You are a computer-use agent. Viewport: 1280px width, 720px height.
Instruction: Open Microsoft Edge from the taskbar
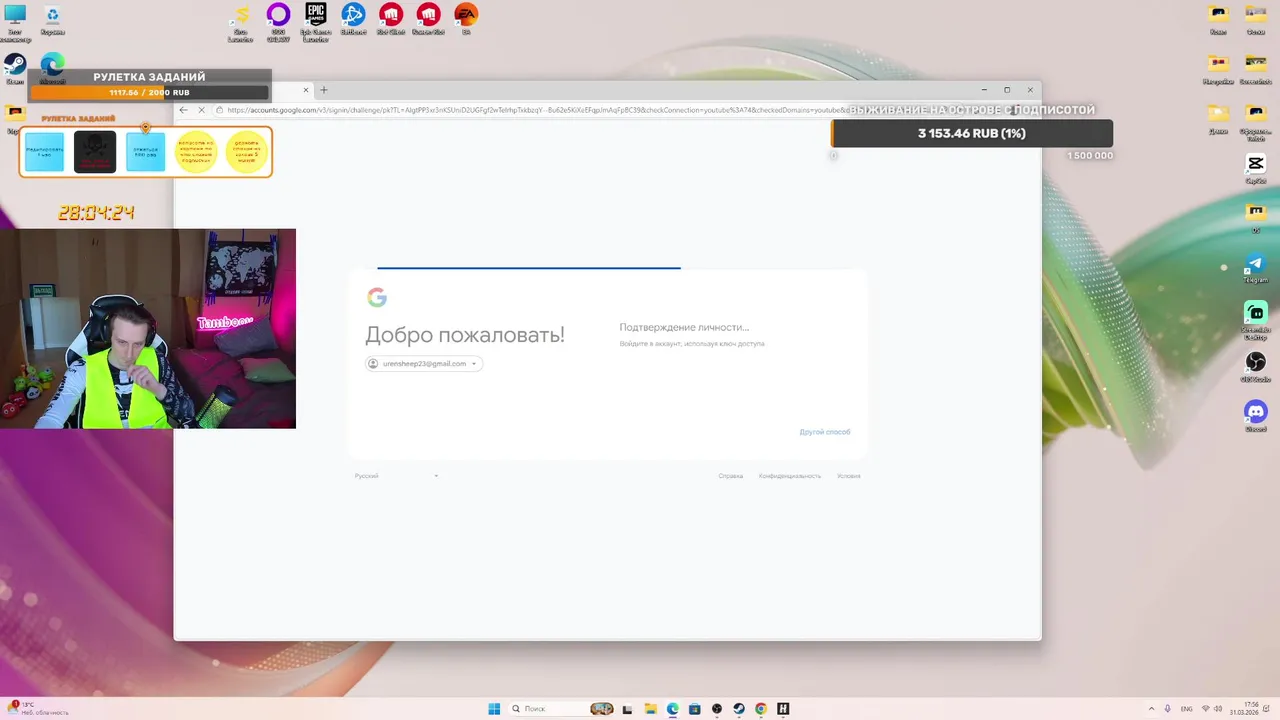coord(673,709)
